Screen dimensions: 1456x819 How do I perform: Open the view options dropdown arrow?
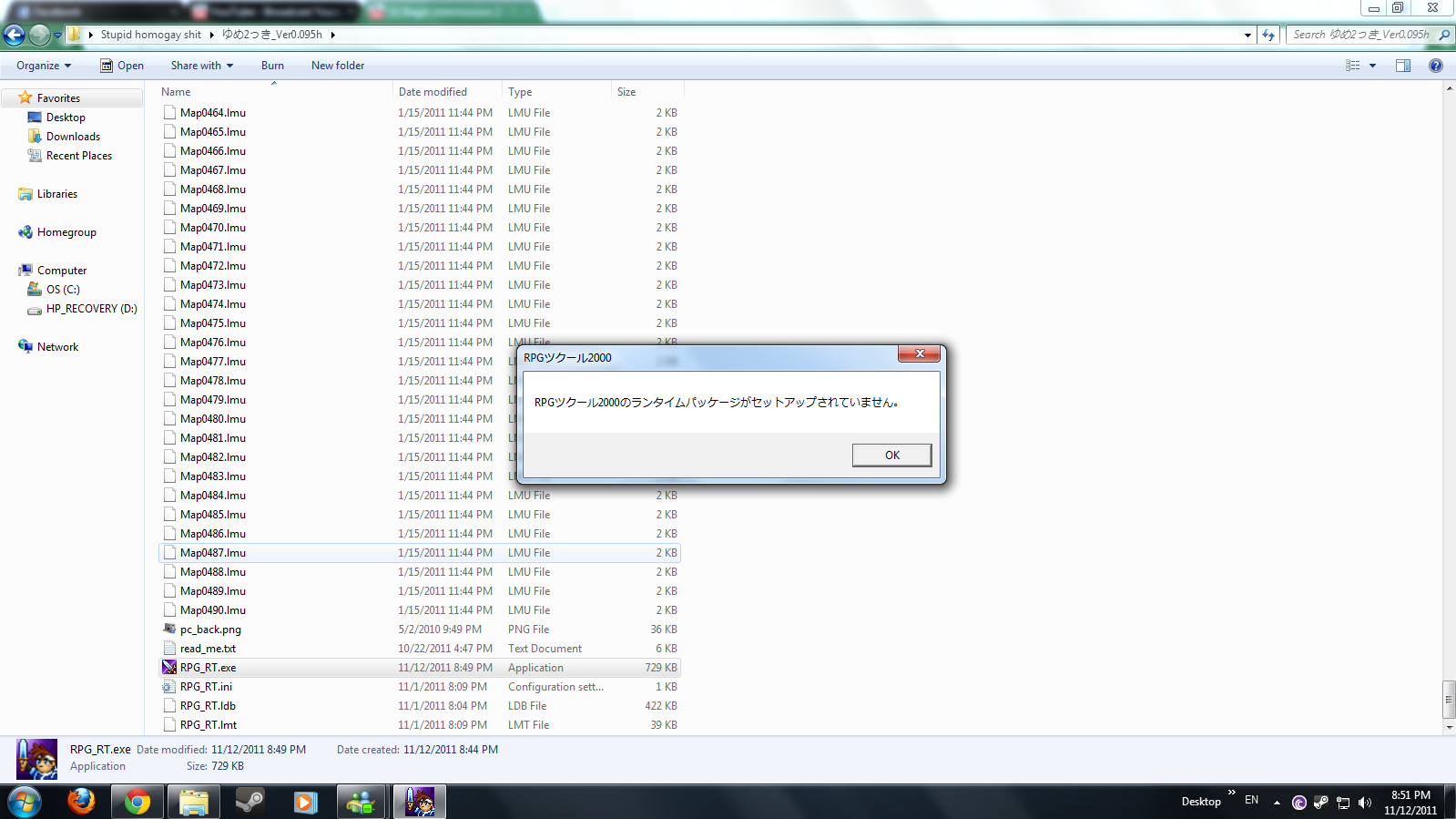[x=1372, y=66]
